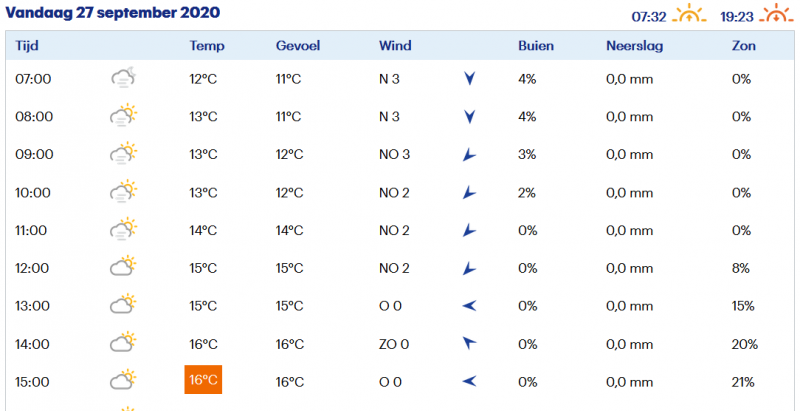This screenshot has width=800, height=411.
Task: Click the cloudy moon weather icon at 07:00
Action: pos(123,78)
